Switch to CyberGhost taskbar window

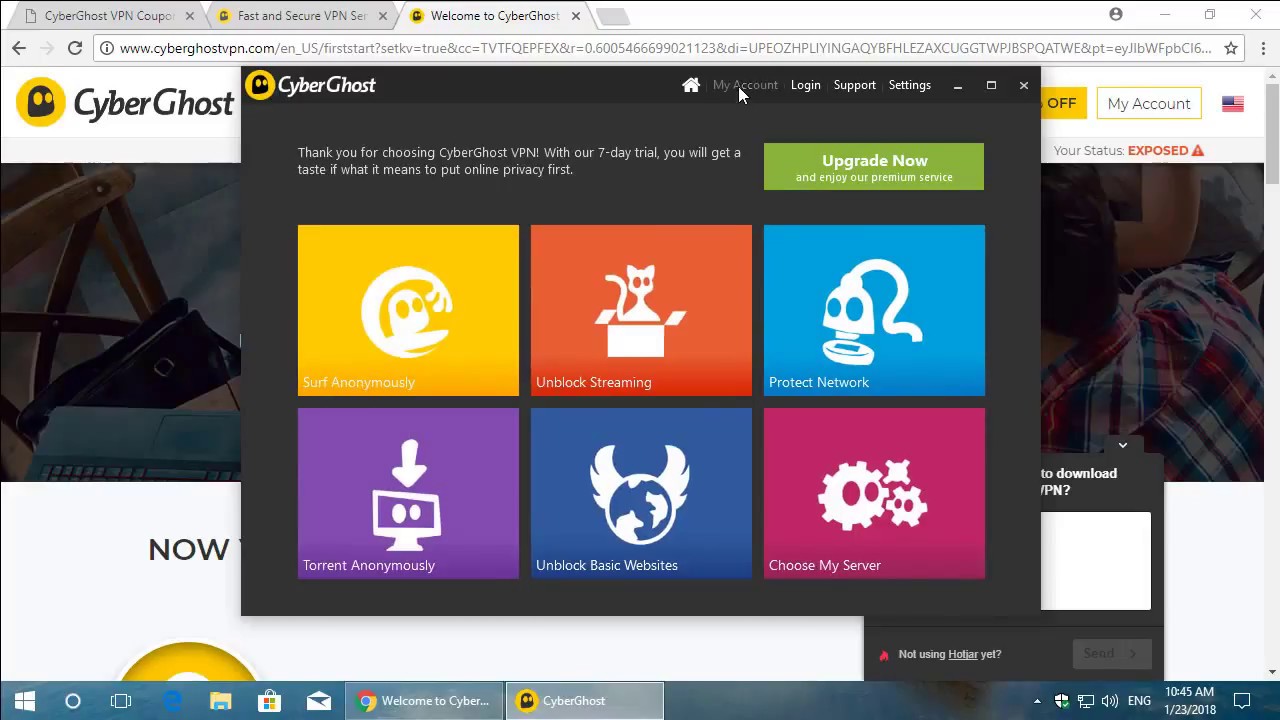click(584, 701)
